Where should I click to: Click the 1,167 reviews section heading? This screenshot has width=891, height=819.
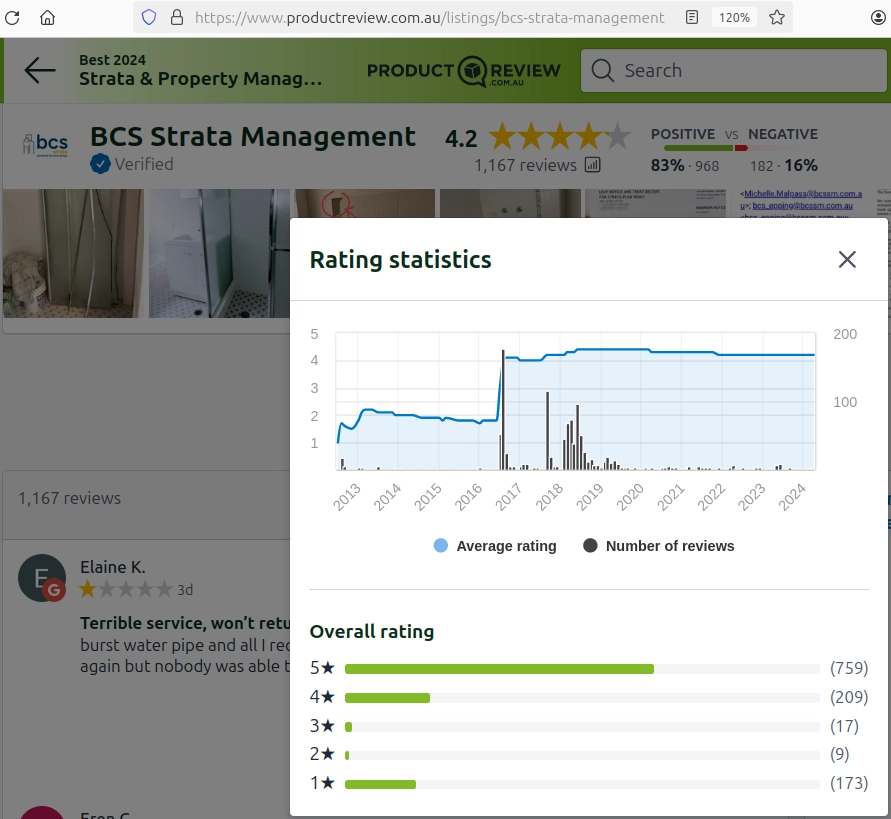(x=69, y=498)
